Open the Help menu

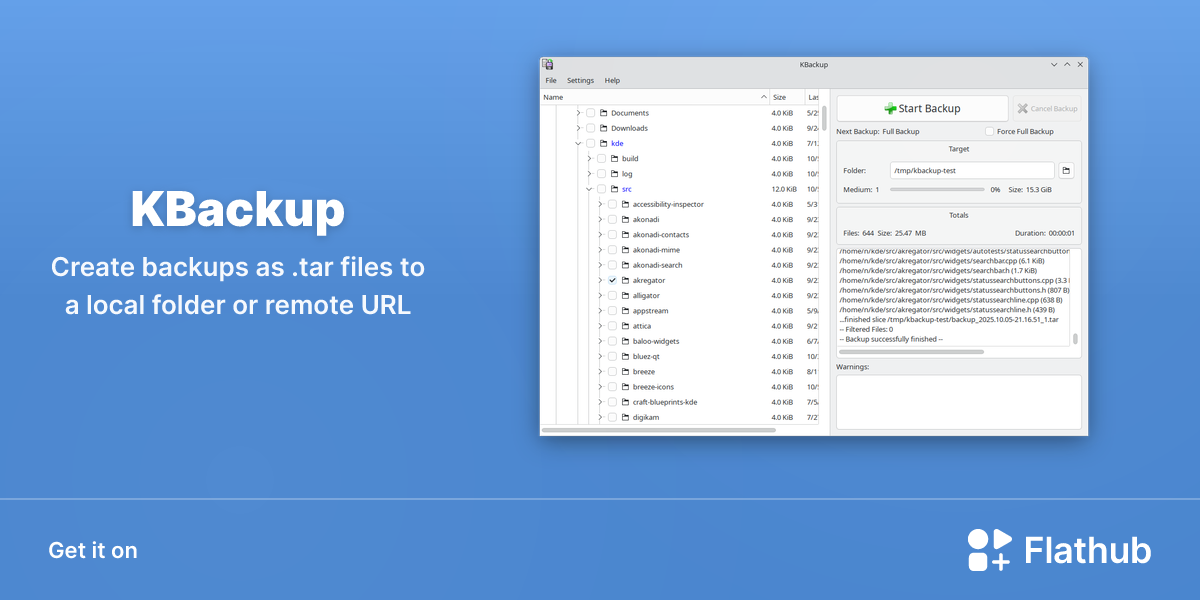coord(612,80)
